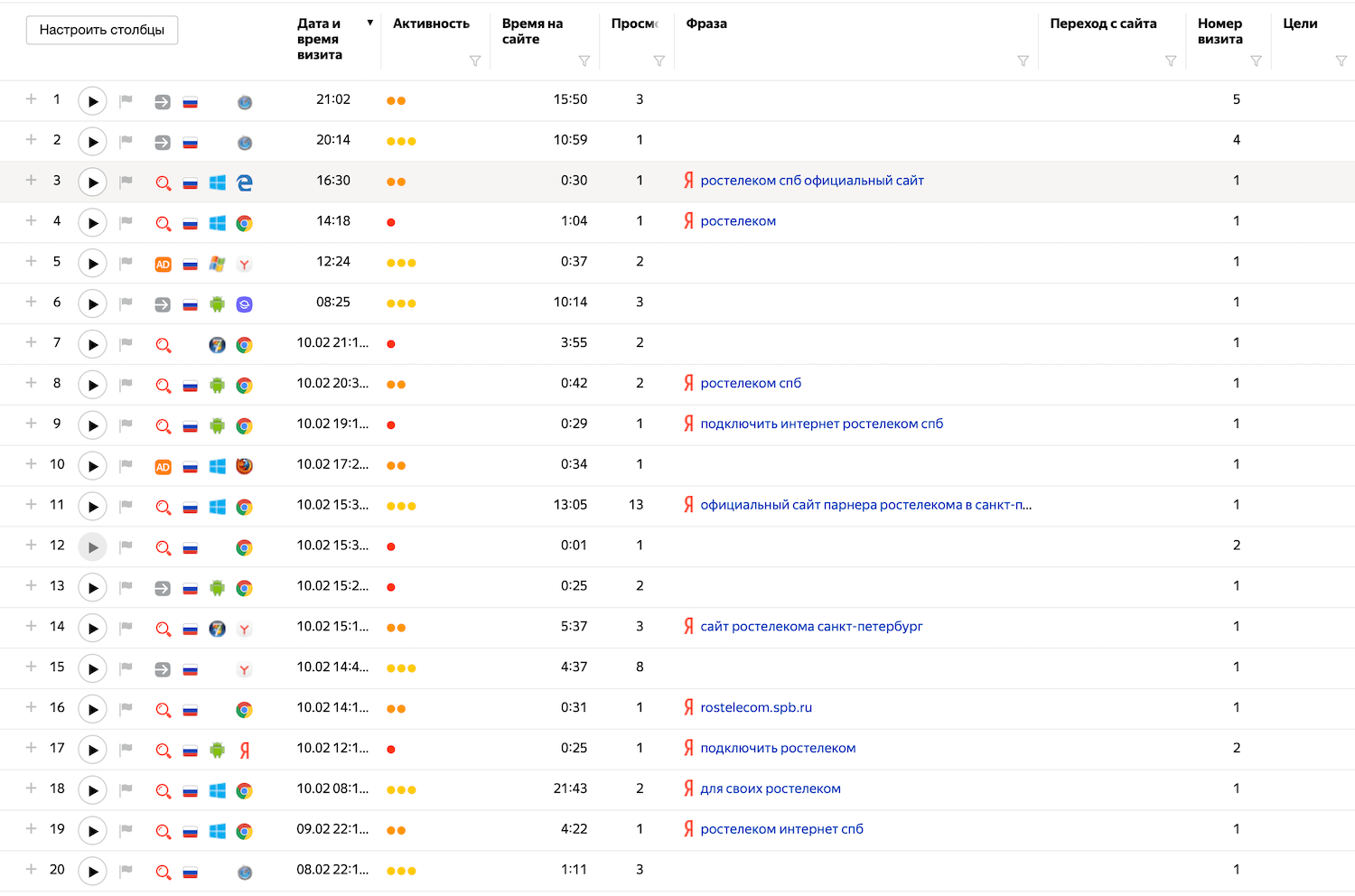The height and width of the screenshot is (896, 1355).
Task: Open filter for Время на сайте column
Action: (584, 61)
